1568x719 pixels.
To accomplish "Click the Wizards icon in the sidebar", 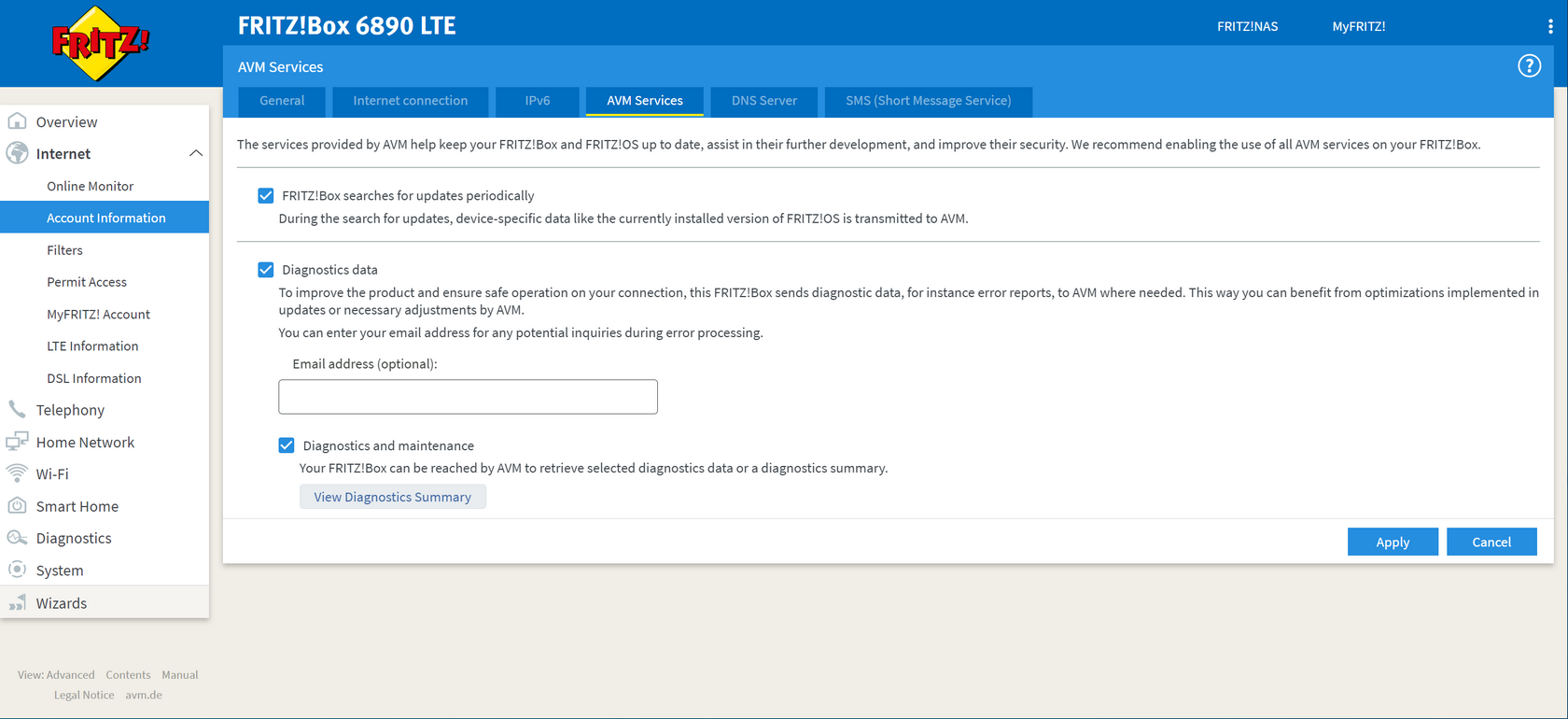I will click(x=17, y=603).
